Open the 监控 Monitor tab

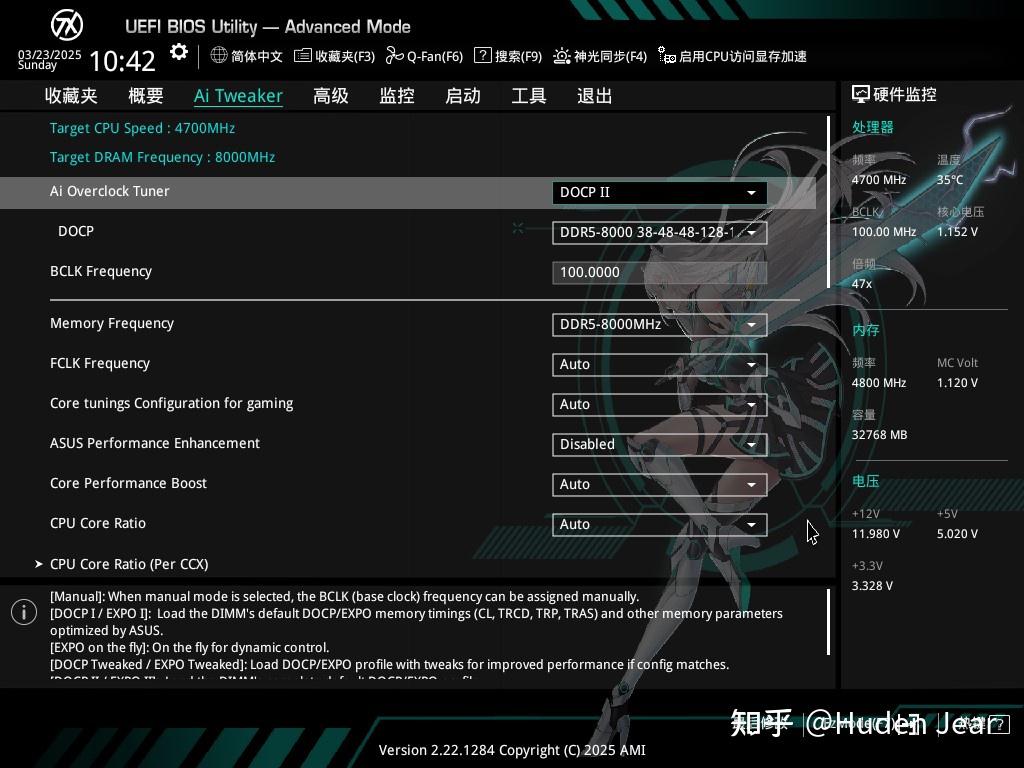[x=396, y=95]
